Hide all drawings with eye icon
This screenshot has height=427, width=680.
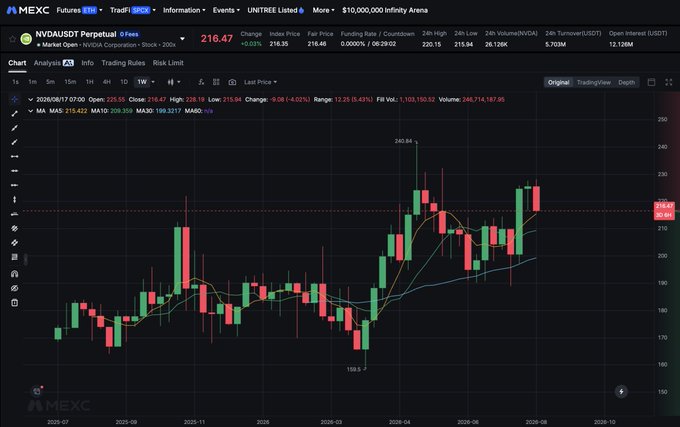[14, 288]
